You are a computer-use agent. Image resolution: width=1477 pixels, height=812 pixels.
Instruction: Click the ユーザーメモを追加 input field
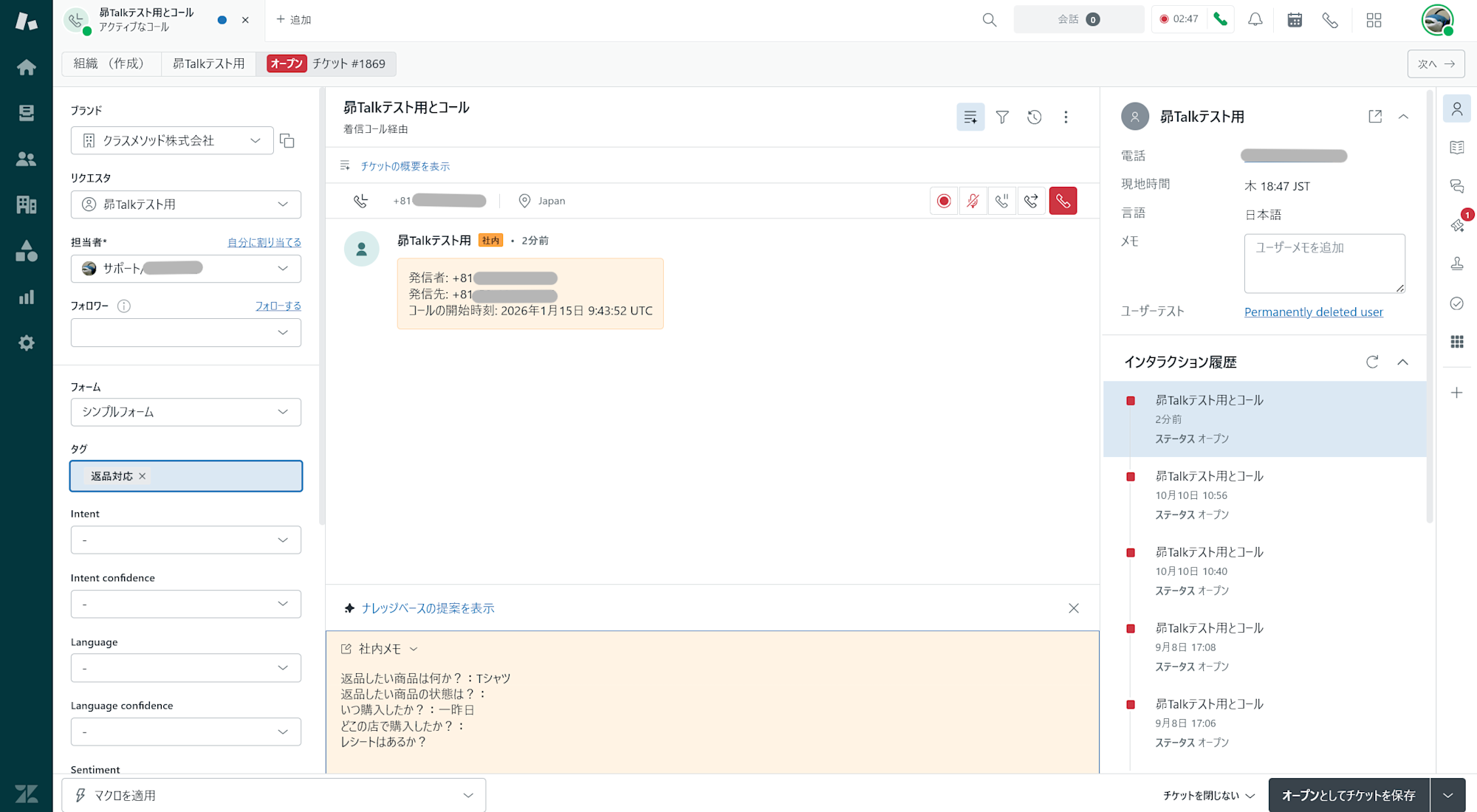coord(1324,264)
